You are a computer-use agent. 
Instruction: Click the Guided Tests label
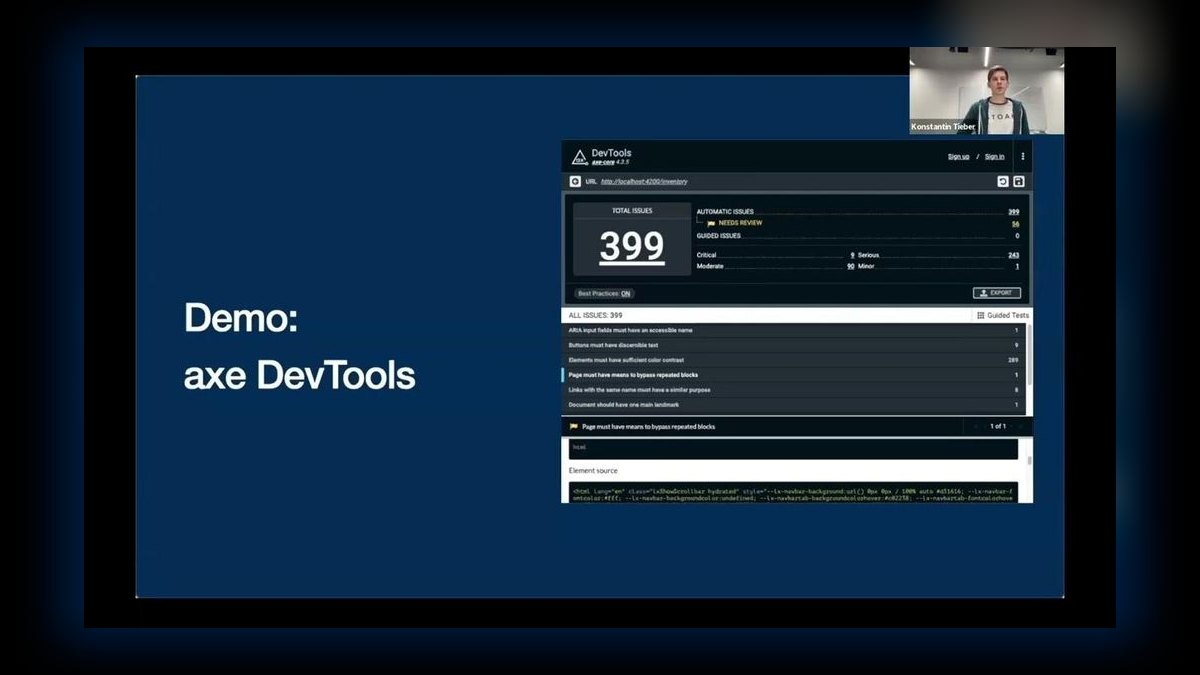[x=1008, y=315]
